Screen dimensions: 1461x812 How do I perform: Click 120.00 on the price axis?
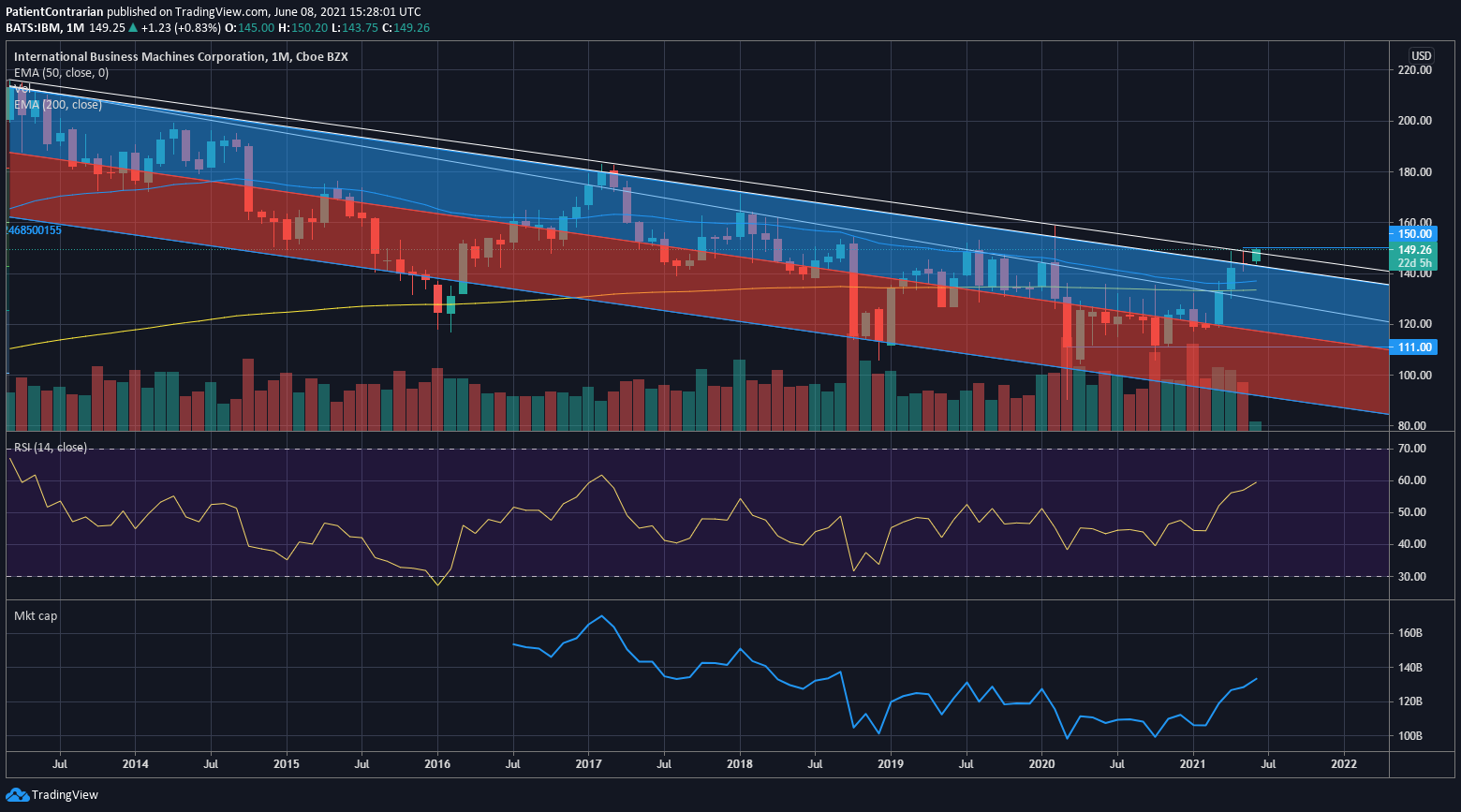coord(1414,324)
